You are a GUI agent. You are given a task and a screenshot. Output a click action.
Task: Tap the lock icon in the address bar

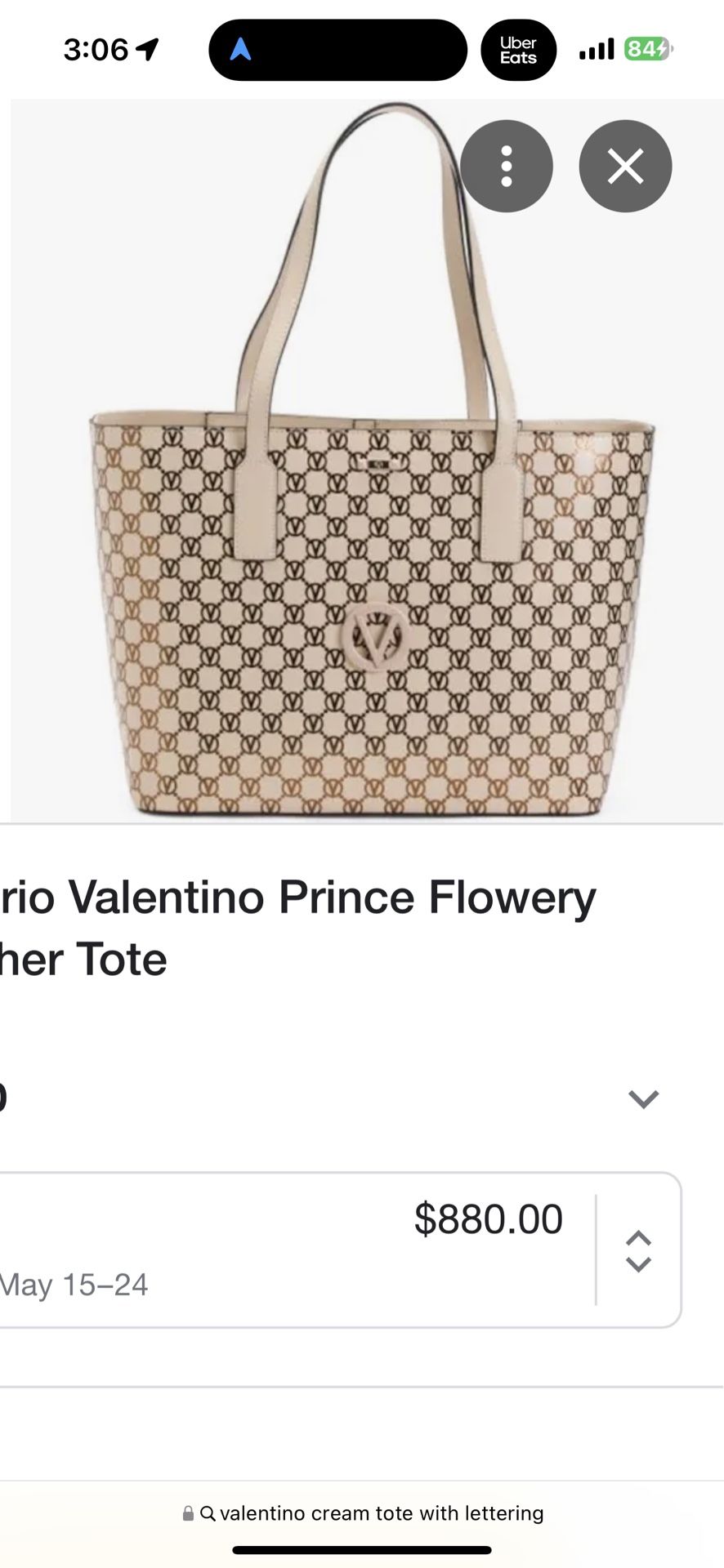(188, 1513)
